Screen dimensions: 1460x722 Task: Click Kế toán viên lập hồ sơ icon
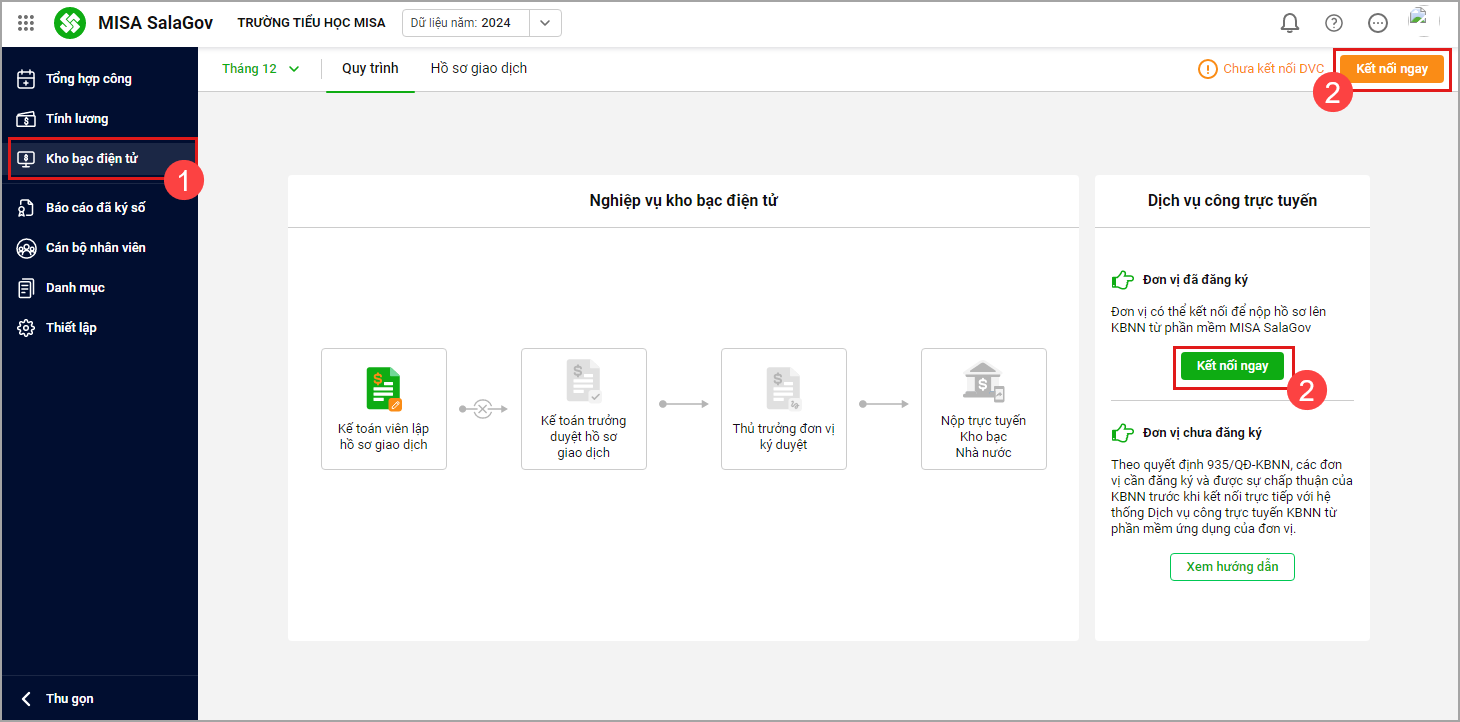384,388
